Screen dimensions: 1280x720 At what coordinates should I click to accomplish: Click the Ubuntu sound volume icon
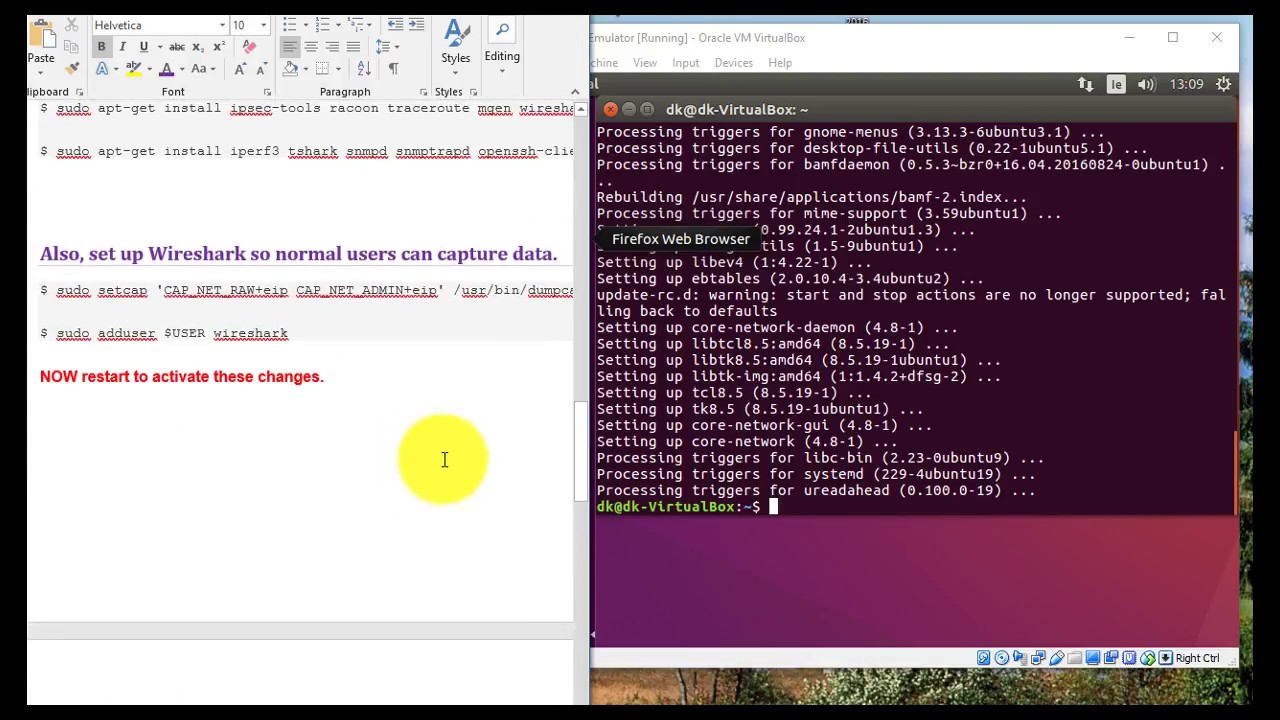[x=1146, y=85]
